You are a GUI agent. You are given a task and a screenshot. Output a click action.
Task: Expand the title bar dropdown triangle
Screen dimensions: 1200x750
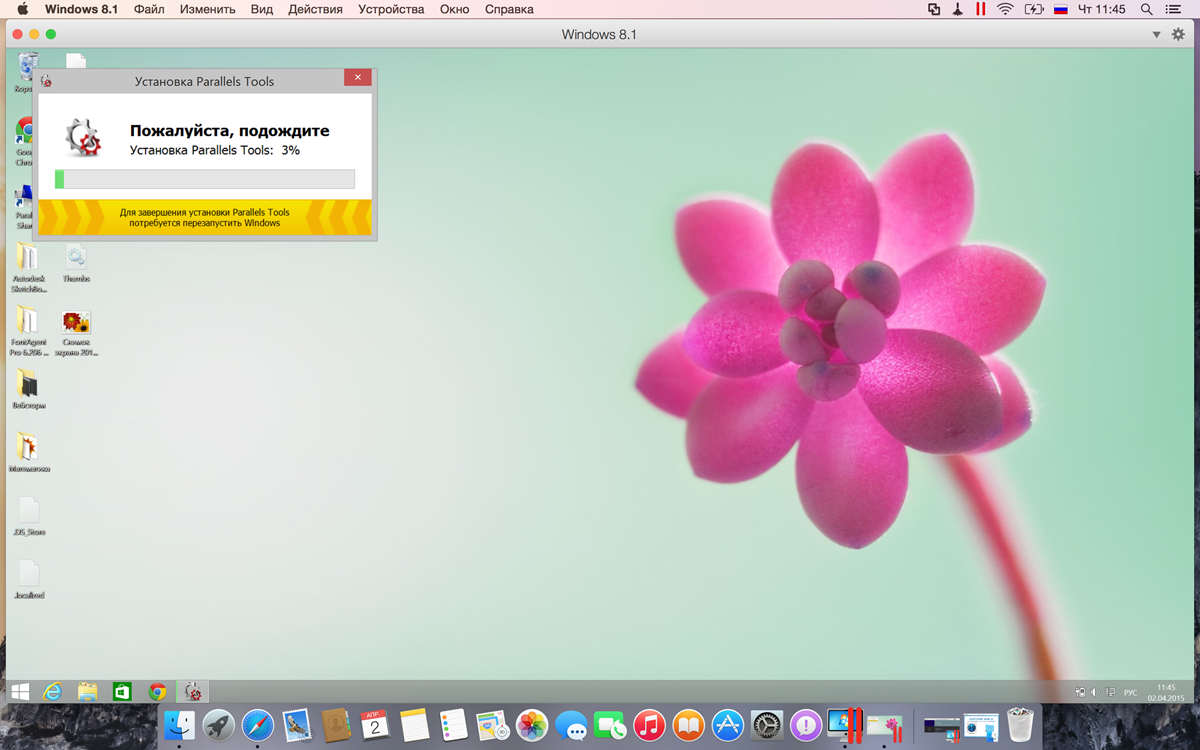pos(1157,35)
